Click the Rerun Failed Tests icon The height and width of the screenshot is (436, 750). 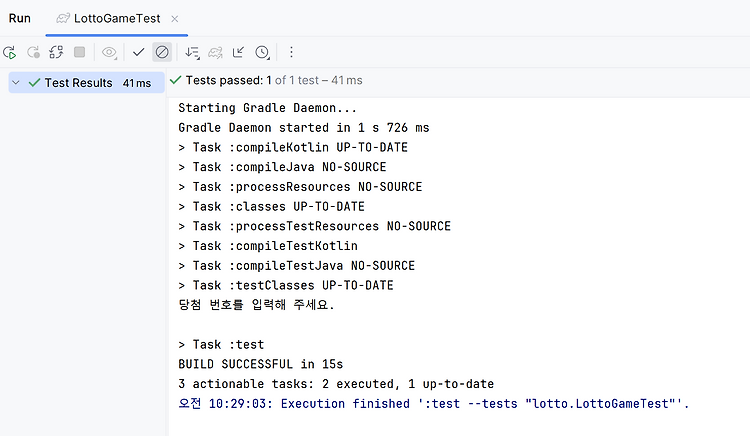pos(33,52)
